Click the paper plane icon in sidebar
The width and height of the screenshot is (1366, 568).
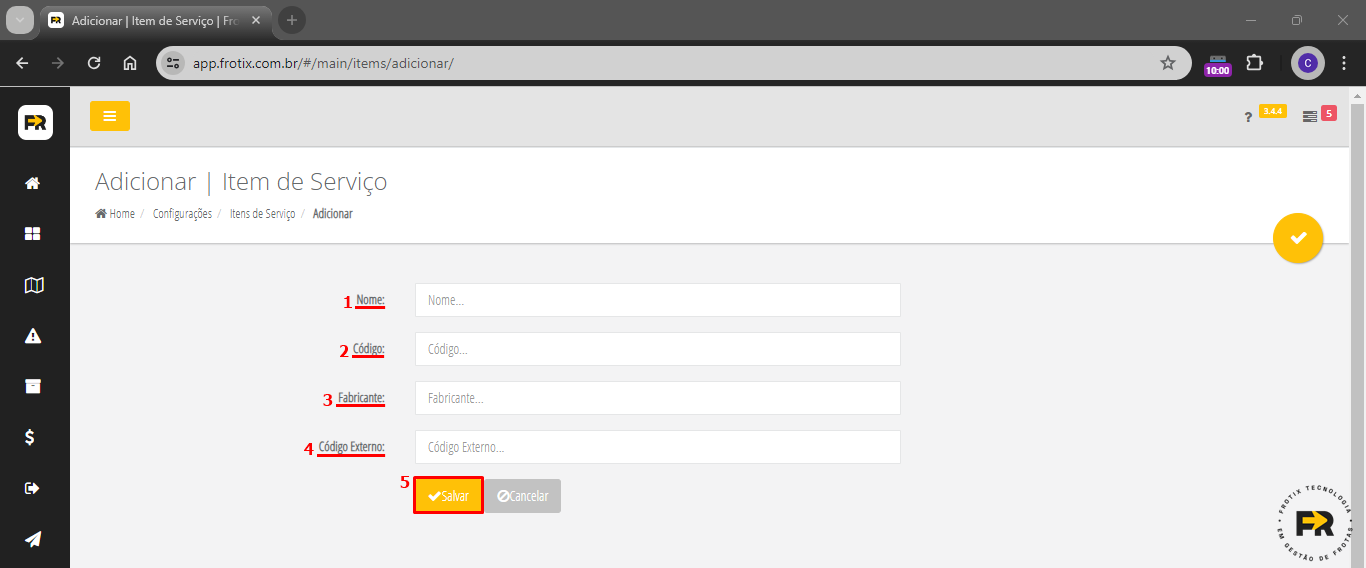(33, 539)
